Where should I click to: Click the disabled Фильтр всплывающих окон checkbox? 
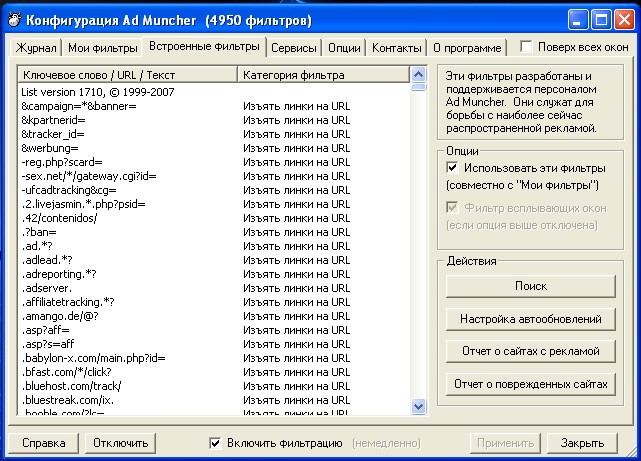point(452,207)
